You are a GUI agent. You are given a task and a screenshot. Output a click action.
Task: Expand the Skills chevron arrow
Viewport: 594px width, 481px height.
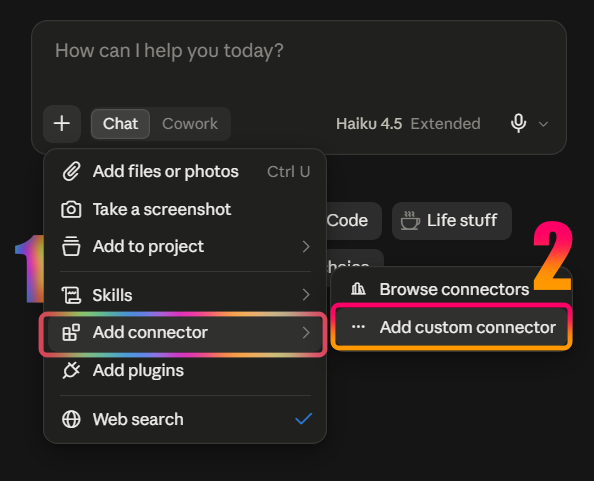pos(306,295)
